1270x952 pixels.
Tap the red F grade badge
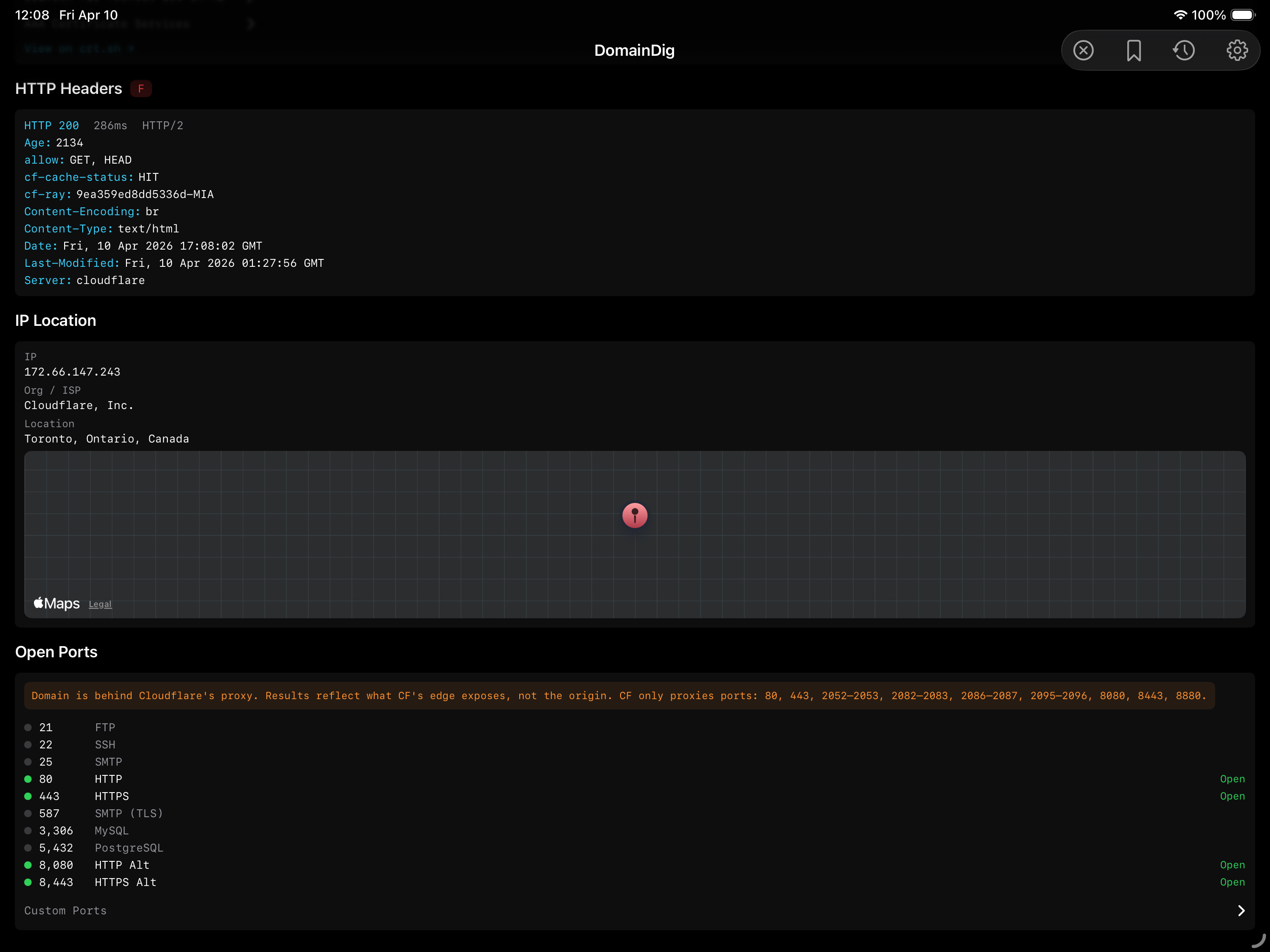click(x=141, y=88)
